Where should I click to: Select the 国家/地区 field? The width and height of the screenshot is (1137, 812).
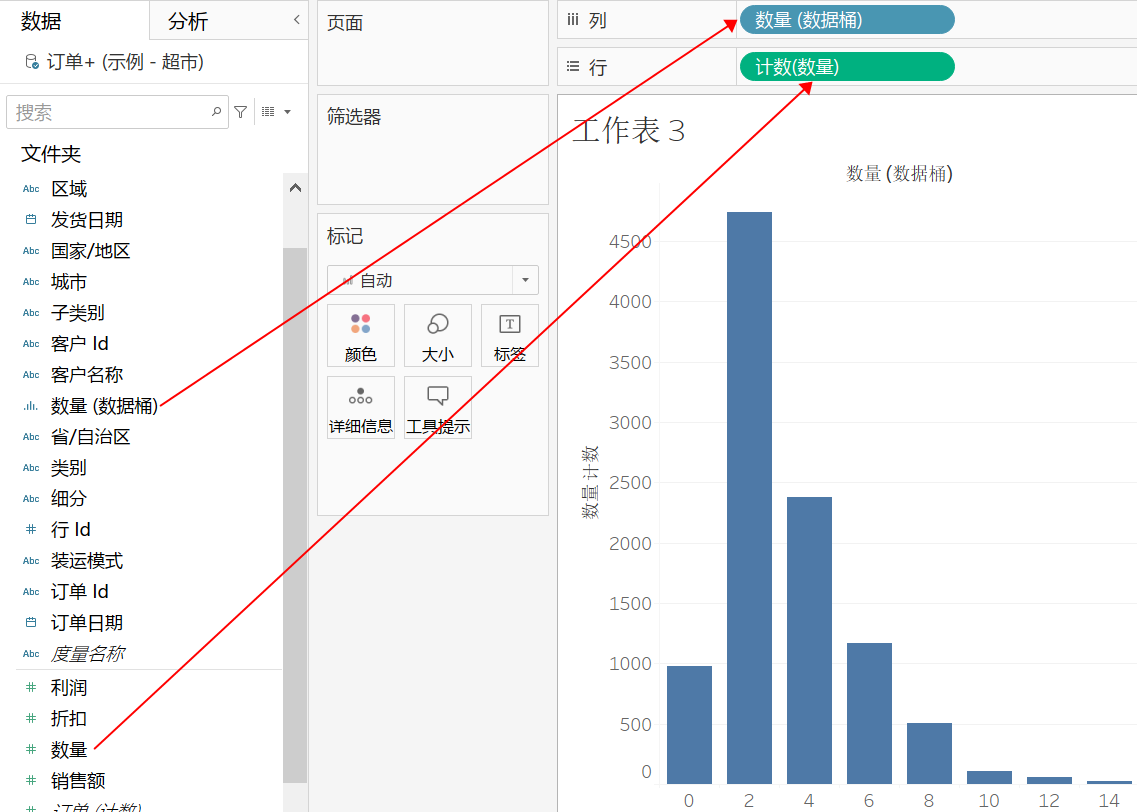click(x=91, y=251)
